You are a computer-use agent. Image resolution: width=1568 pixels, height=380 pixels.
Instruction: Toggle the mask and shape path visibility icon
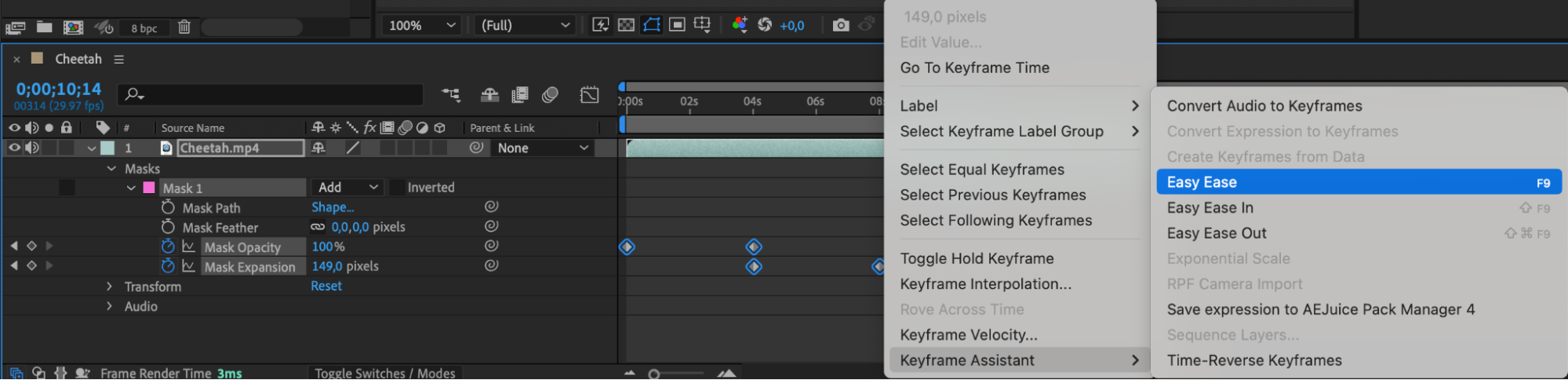pyautogui.click(x=651, y=25)
